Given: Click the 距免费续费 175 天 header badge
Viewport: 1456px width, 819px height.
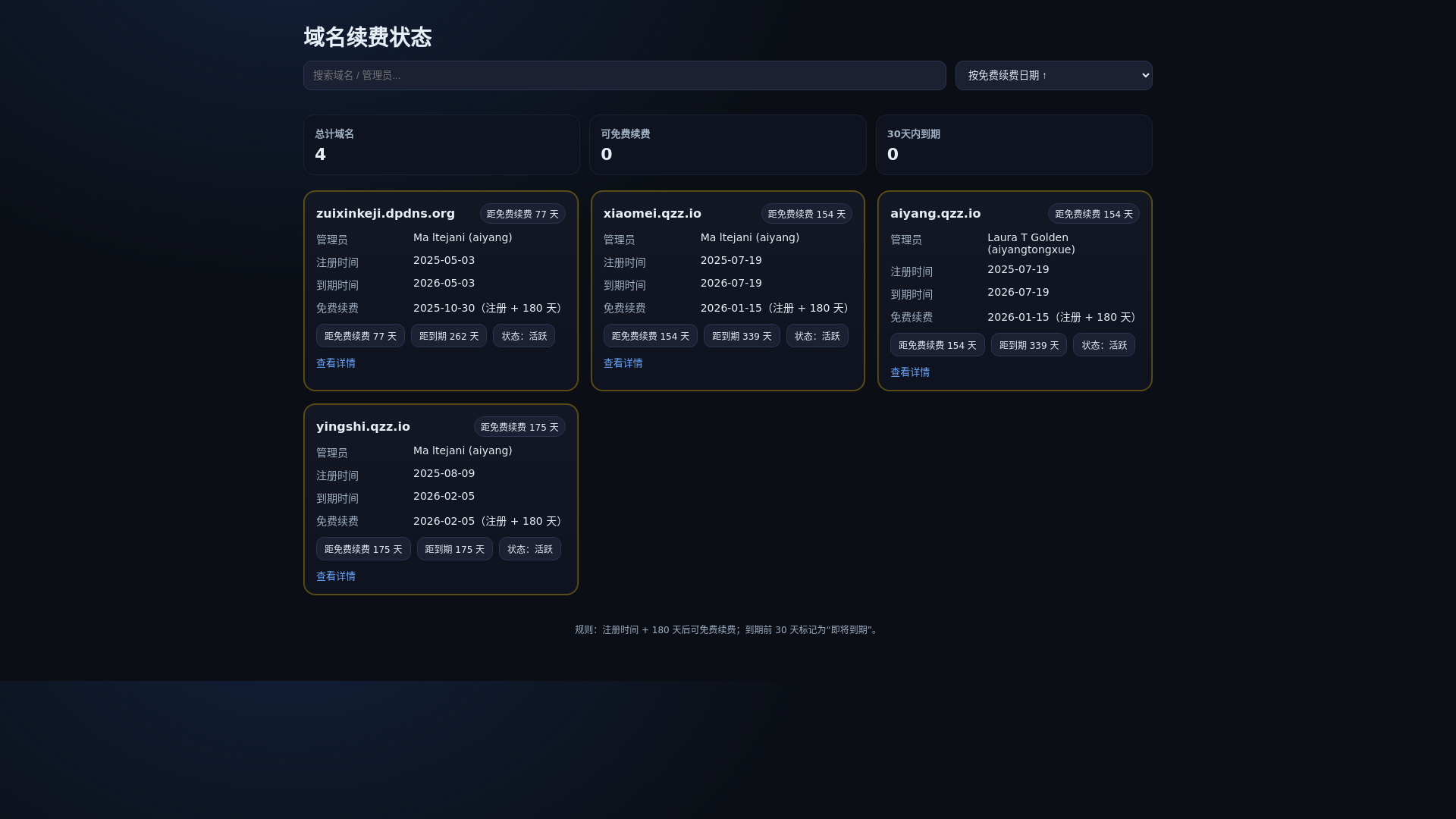Looking at the screenshot, I should point(519,427).
